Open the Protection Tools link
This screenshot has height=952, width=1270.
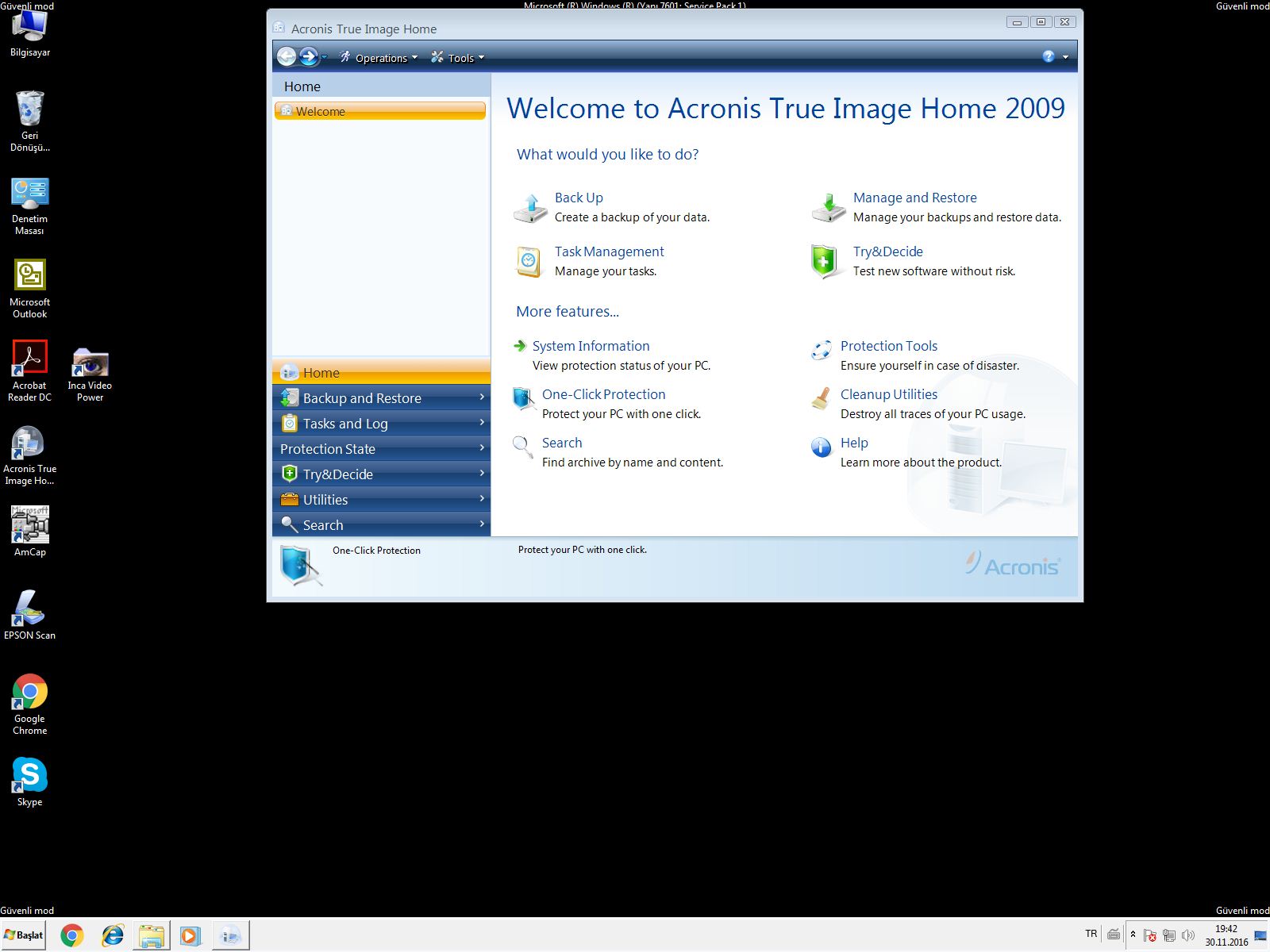[x=889, y=346]
